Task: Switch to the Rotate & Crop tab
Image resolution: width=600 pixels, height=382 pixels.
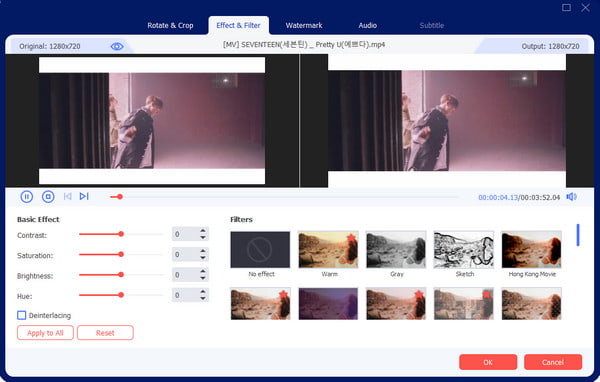Action: (170, 26)
